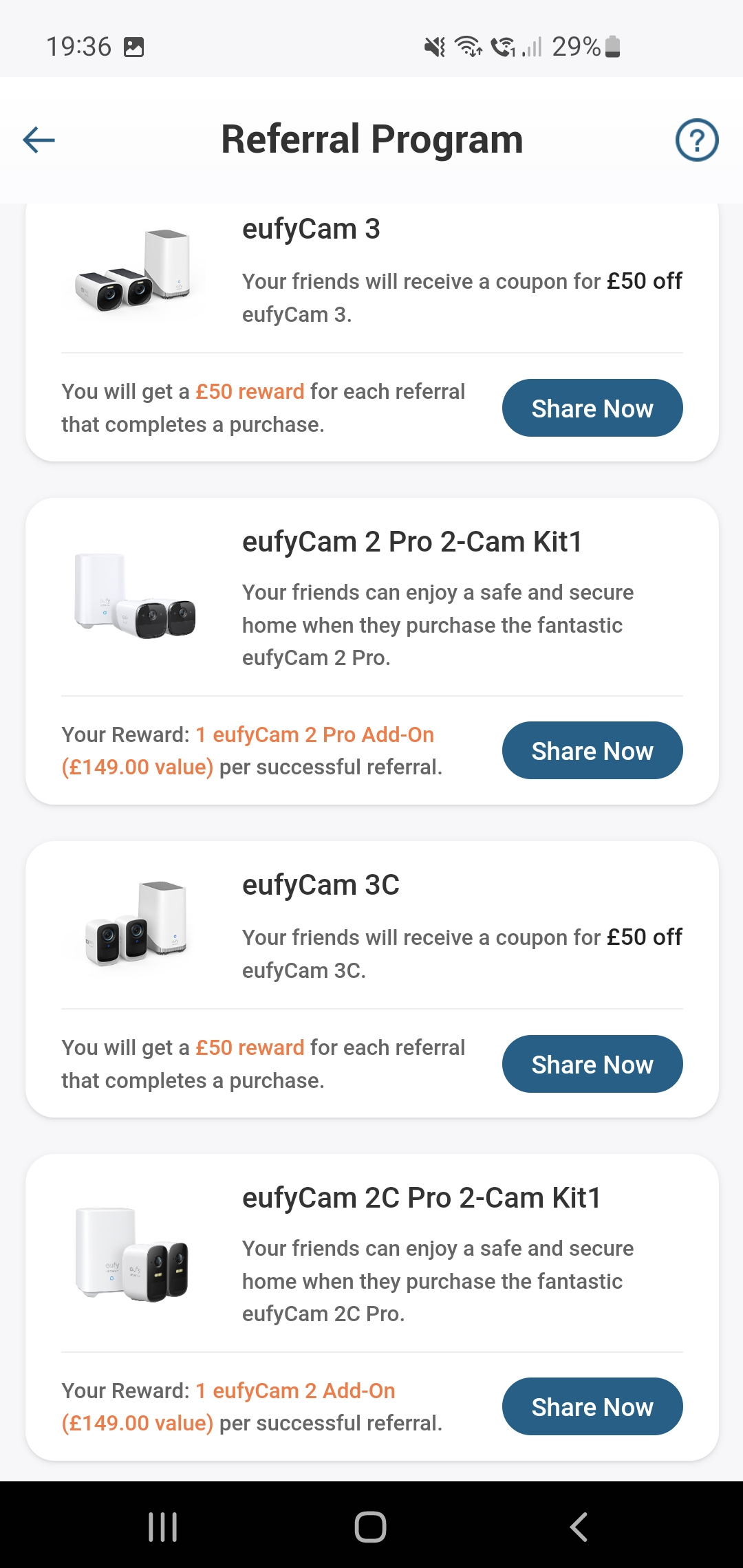Open the help question mark icon
The image size is (743, 1568).
(697, 140)
